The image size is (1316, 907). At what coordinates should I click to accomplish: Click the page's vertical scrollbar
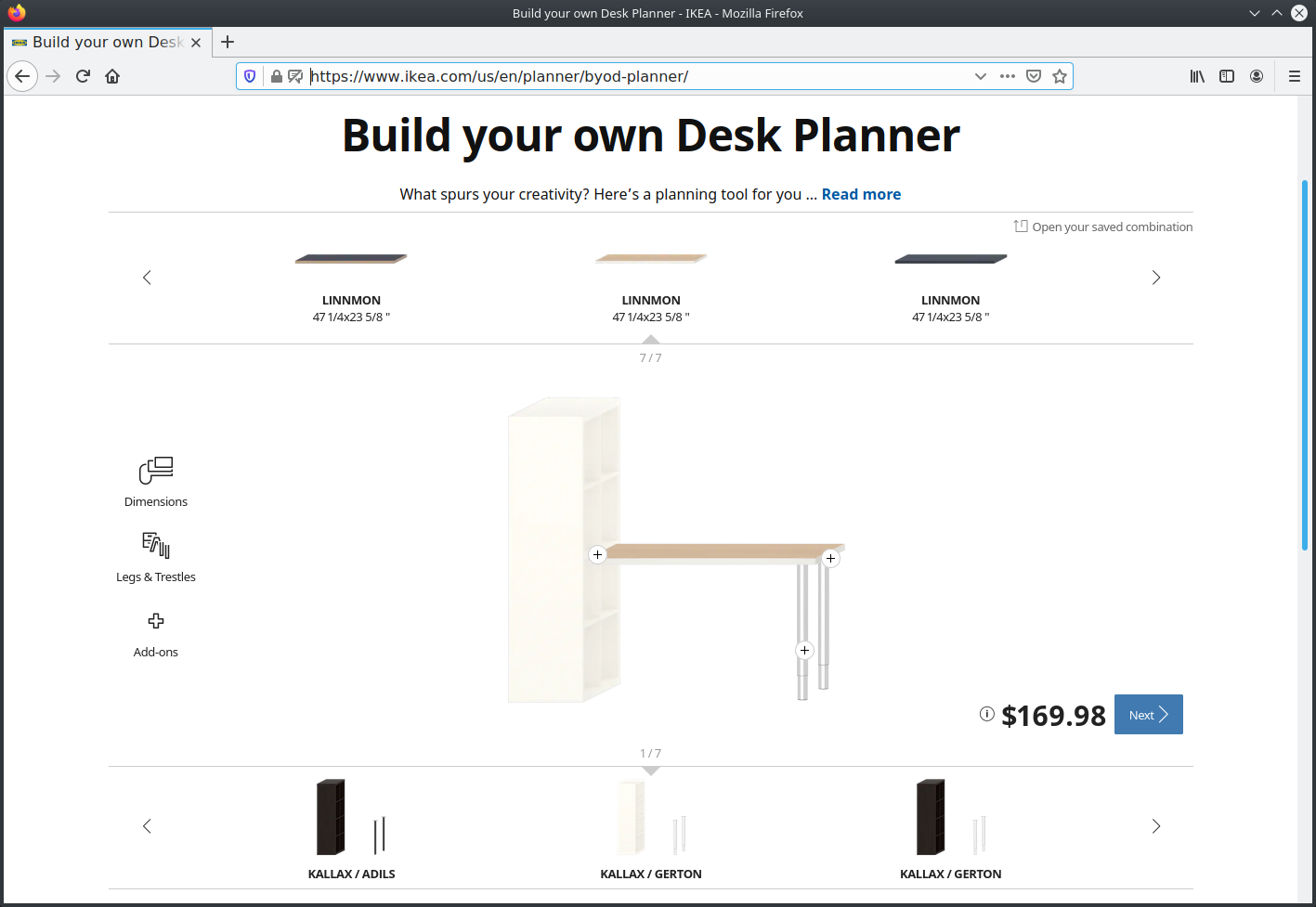coord(1304,365)
